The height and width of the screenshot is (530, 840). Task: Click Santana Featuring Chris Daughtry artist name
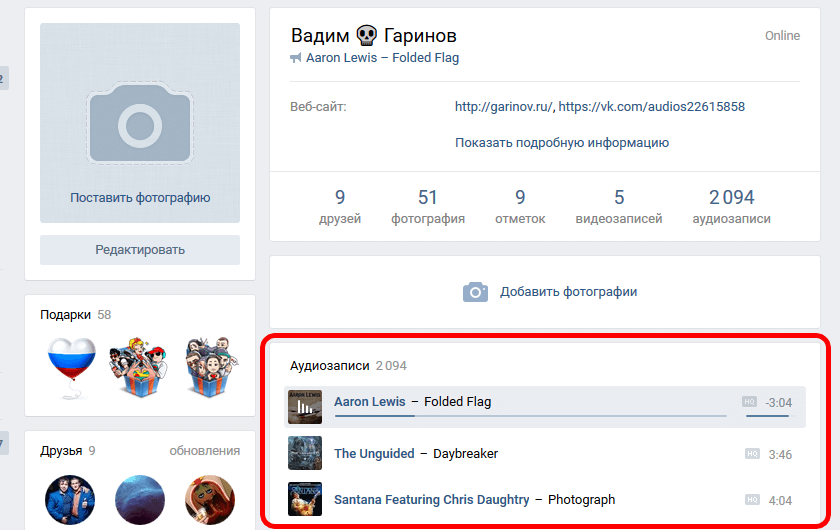point(431,499)
